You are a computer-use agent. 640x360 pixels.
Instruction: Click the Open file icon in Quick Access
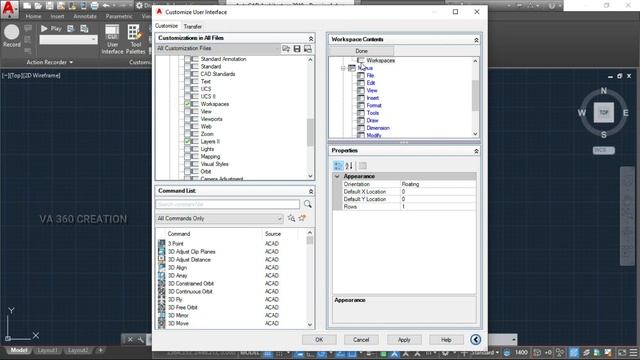(x=38, y=6)
